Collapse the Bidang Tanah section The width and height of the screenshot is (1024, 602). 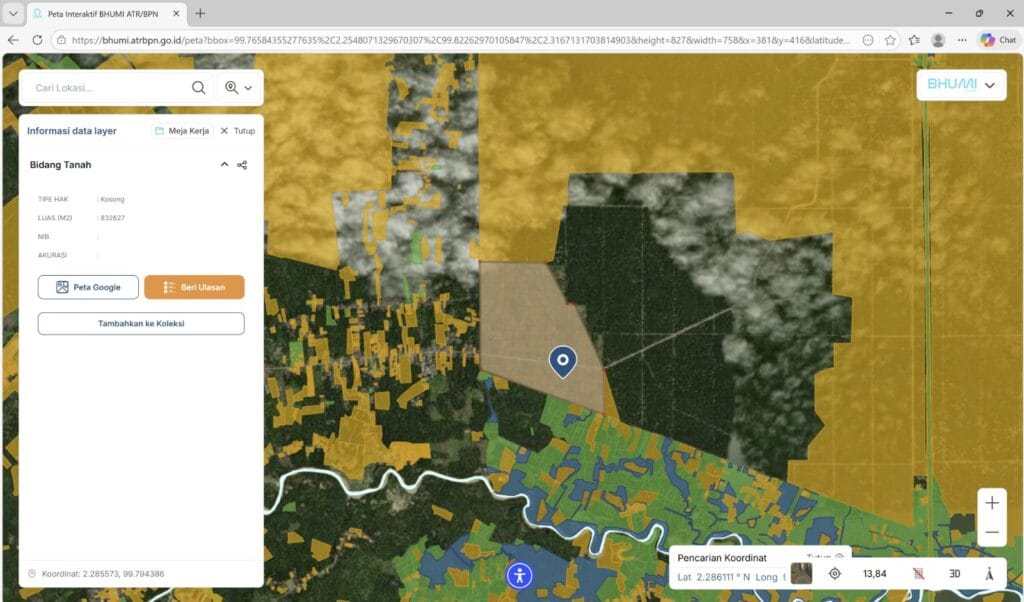tap(224, 165)
